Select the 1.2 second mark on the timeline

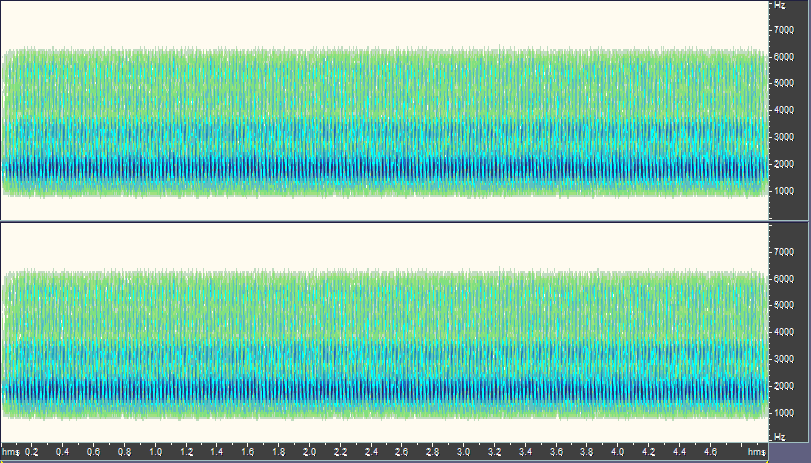(186, 452)
